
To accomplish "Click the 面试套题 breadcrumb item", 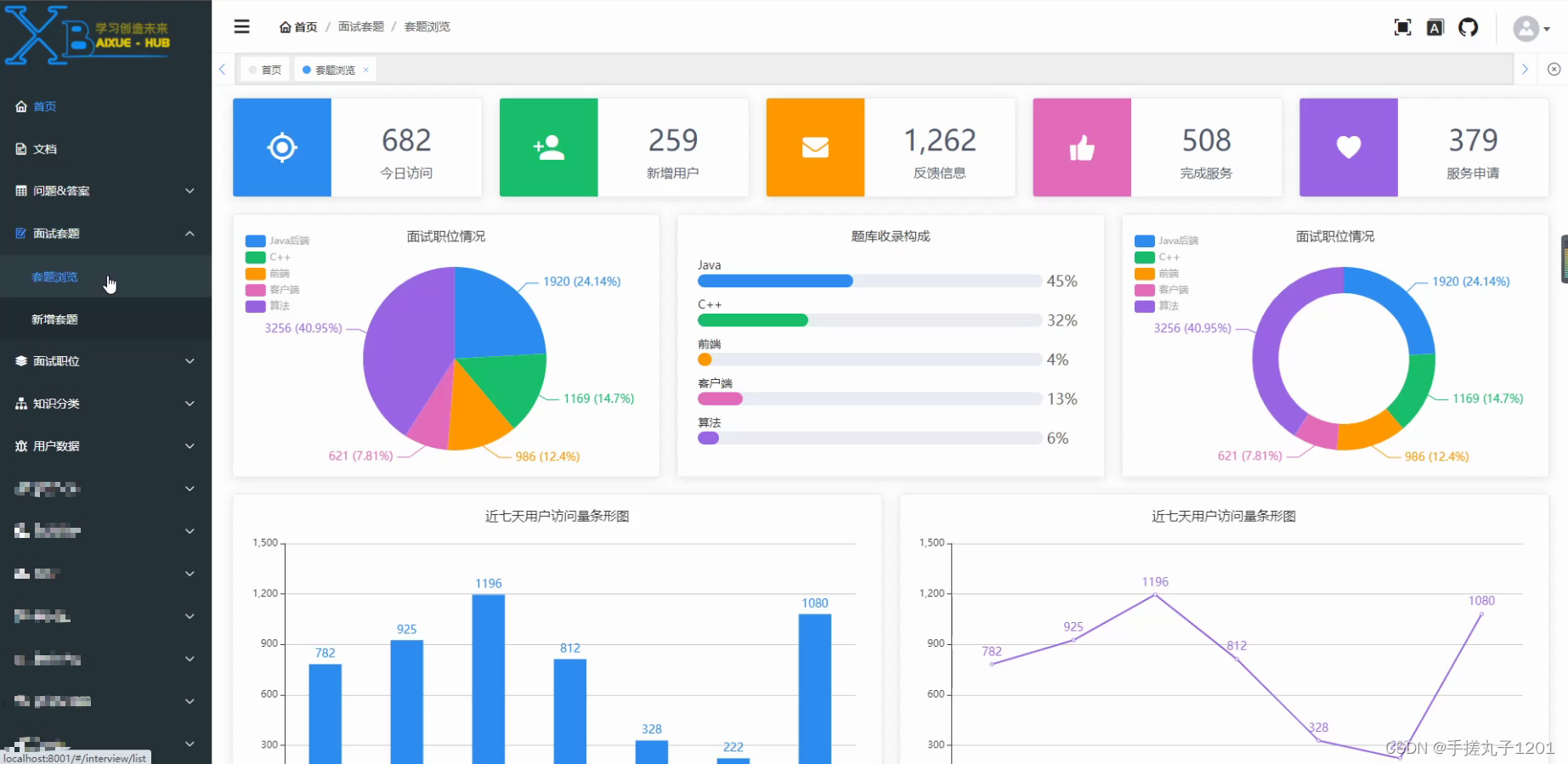I will click(x=361, y=27).
